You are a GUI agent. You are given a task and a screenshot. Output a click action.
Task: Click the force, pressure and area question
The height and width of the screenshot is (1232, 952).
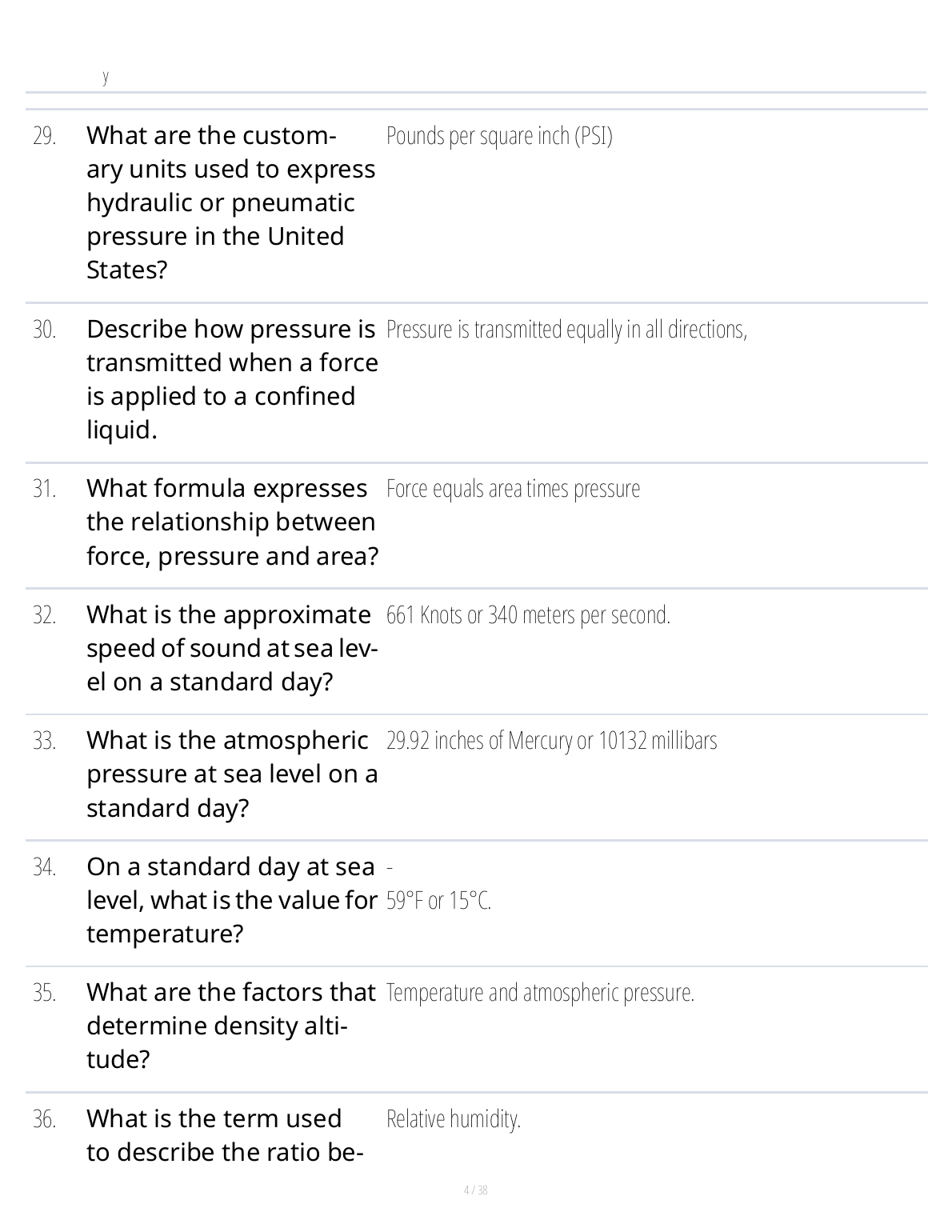pyautogui.click(x=232, y=522)
